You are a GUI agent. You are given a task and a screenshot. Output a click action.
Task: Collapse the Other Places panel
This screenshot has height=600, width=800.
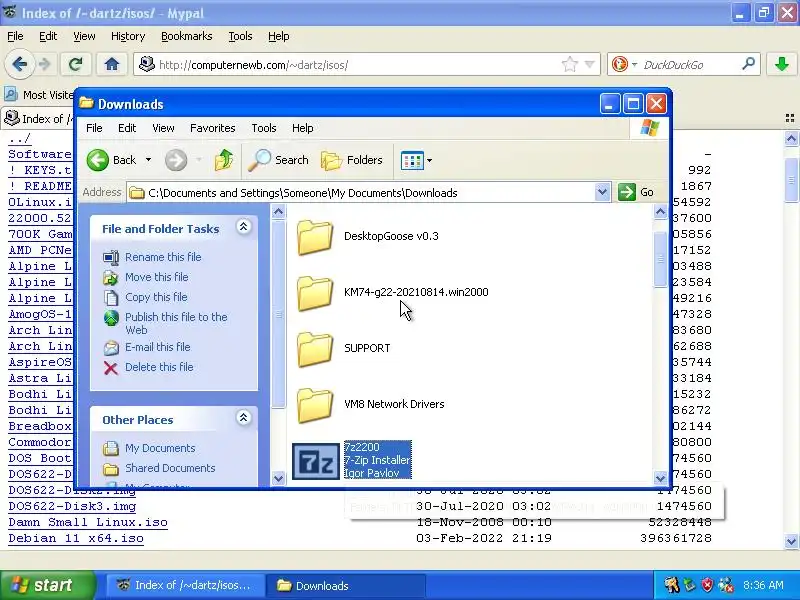[243, 418]
